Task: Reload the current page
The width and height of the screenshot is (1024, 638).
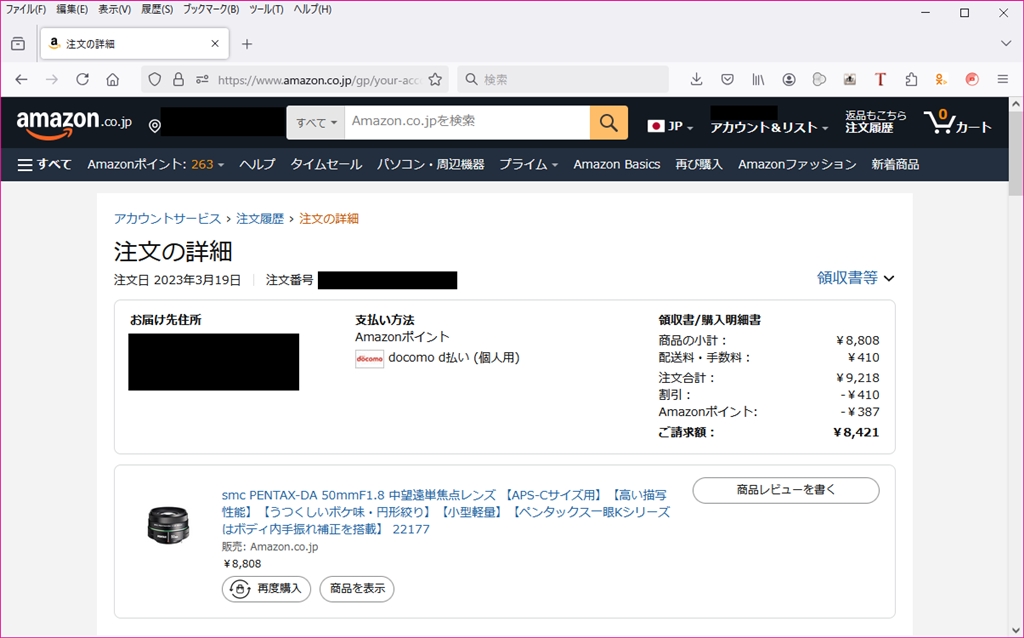Action: 82,80
